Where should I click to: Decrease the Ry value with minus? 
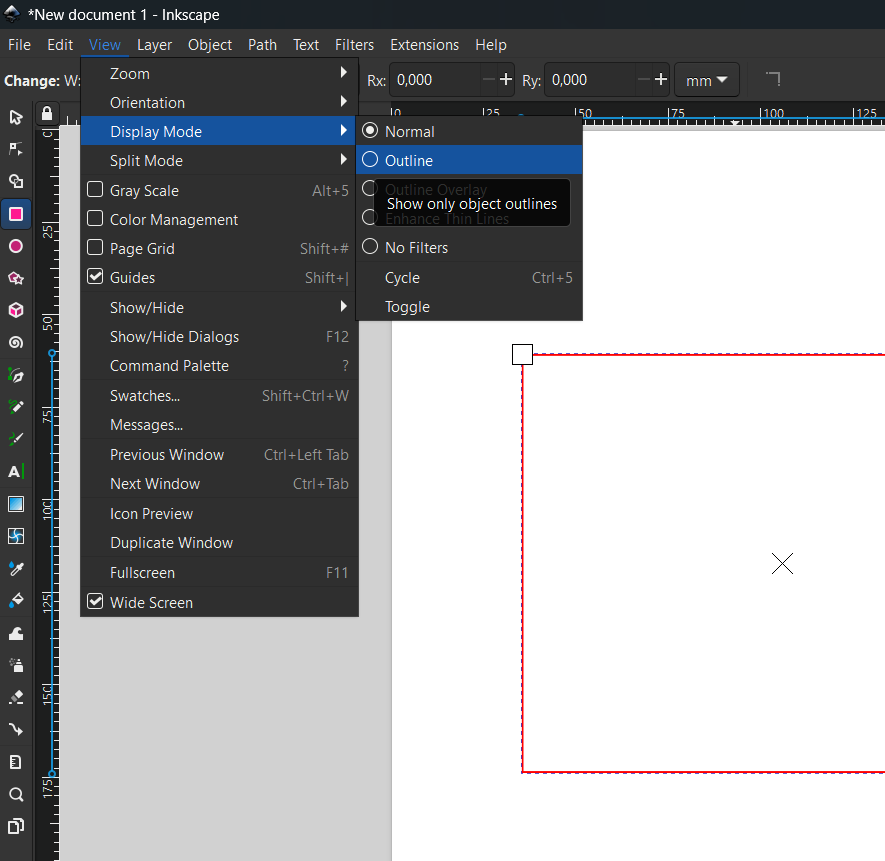pos(644,80)
